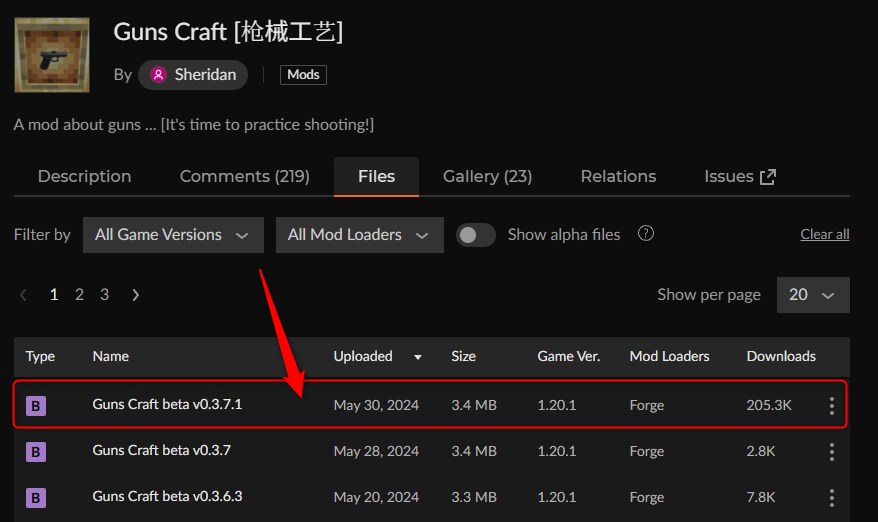The height and width of the screenshot is (522, 878).
Task: Open the Show per page 20 dropdown
Action: pos(813,295)
